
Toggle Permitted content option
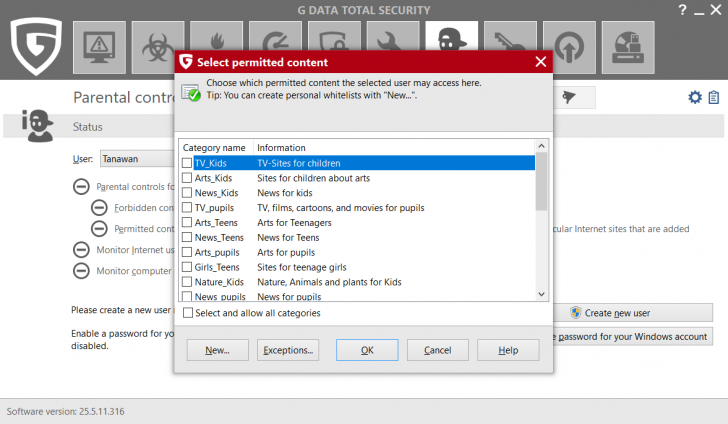99,228
